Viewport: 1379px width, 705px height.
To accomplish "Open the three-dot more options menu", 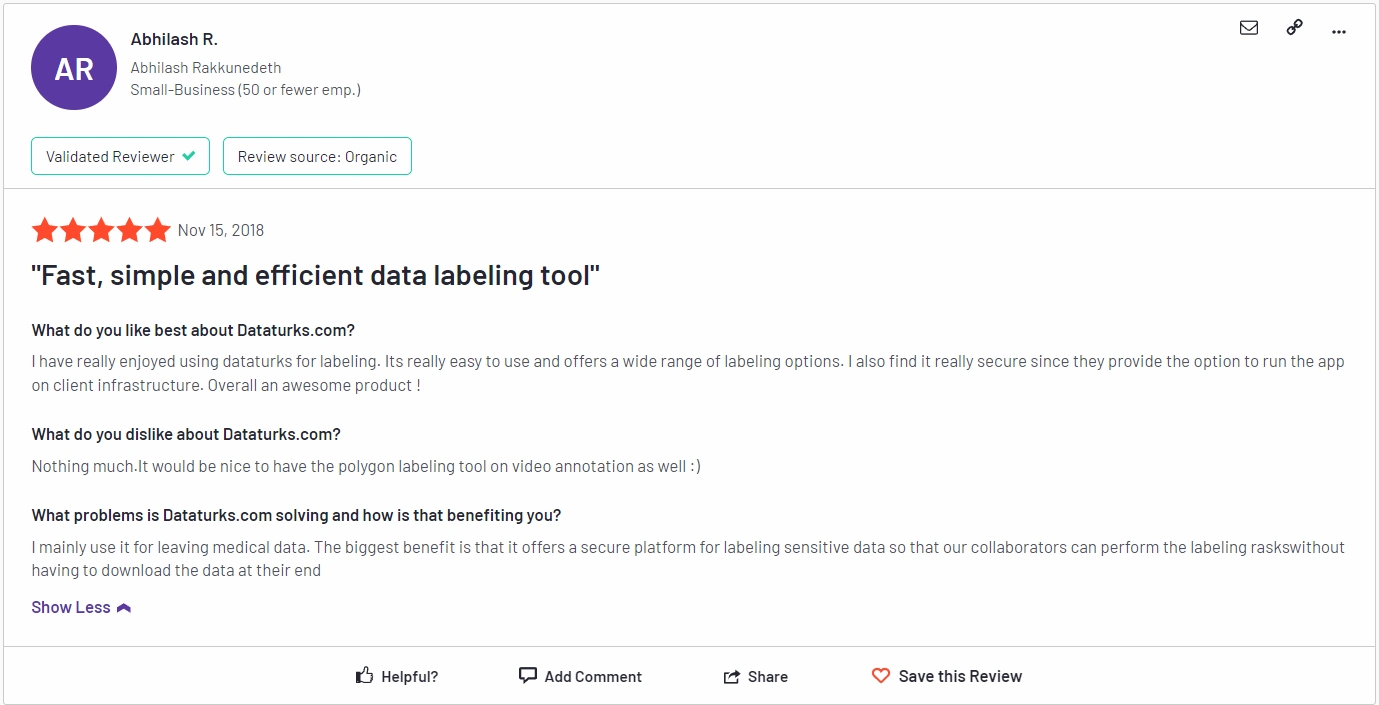I will [x=1339, y=31].
